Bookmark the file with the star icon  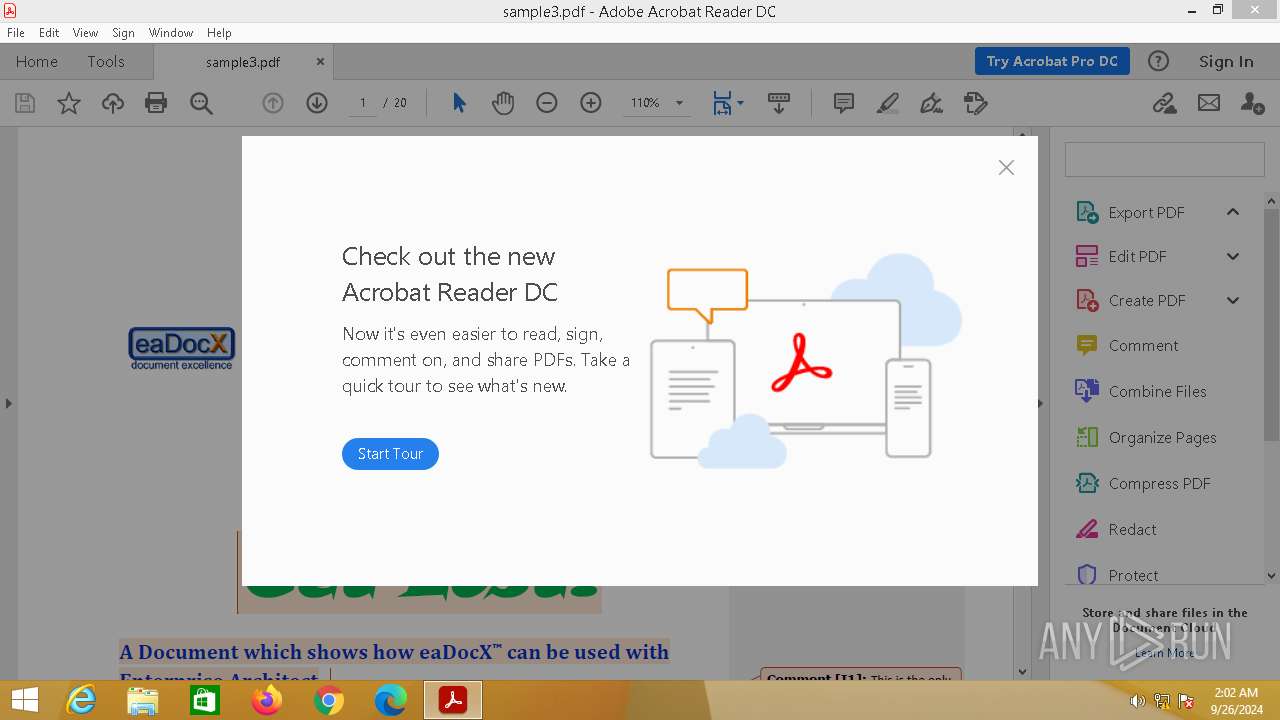pyautogui.click(x=69, y=103)
